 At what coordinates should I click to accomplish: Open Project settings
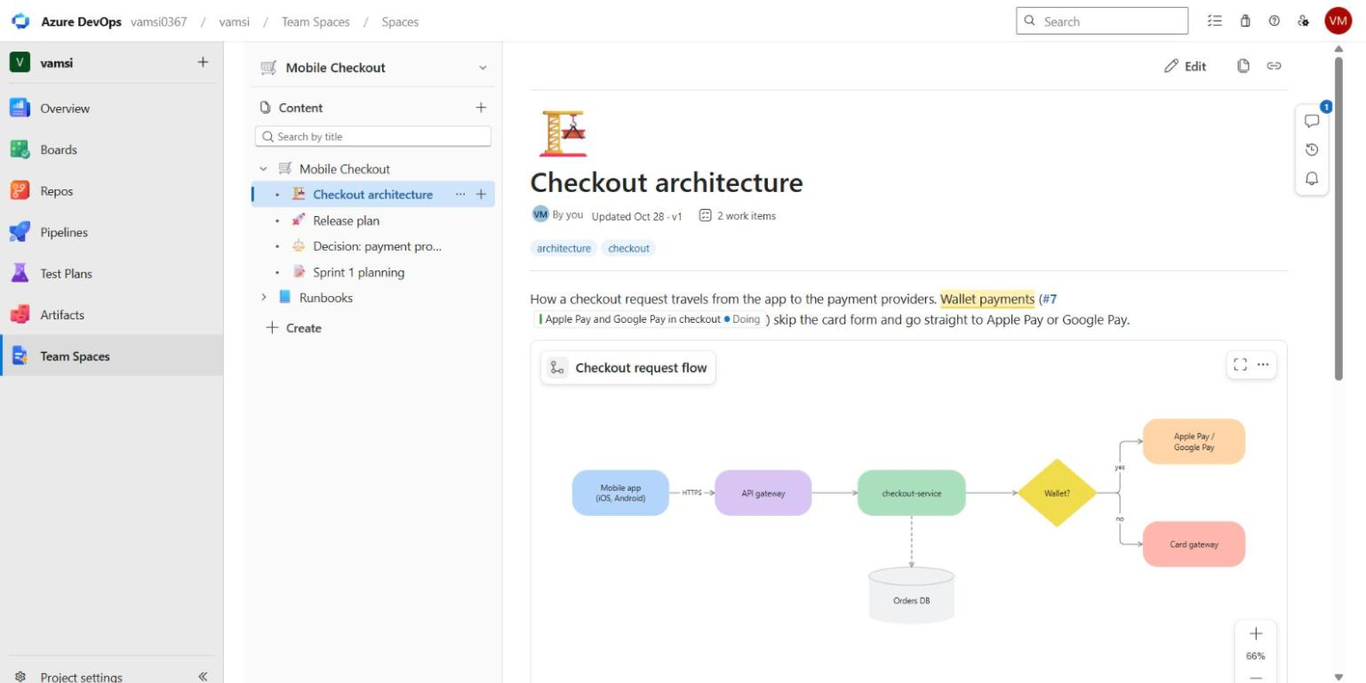[x=81, y=676]
